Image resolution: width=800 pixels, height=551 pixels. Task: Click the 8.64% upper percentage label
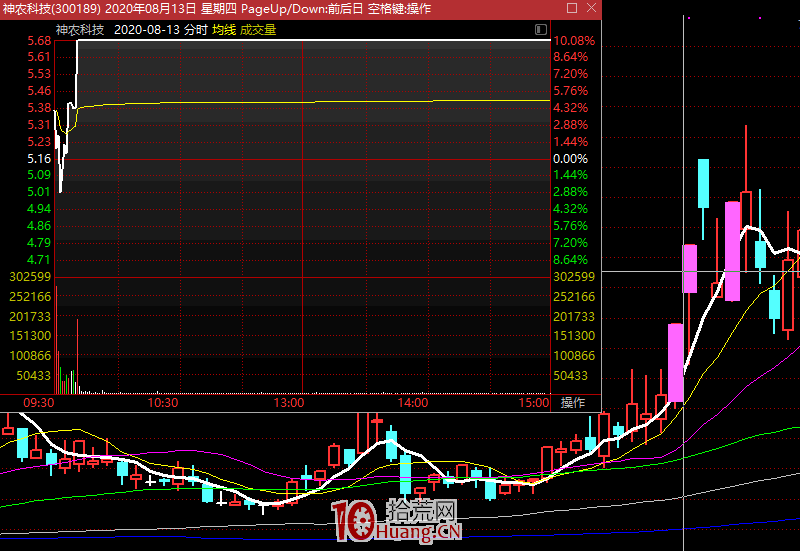570,57
